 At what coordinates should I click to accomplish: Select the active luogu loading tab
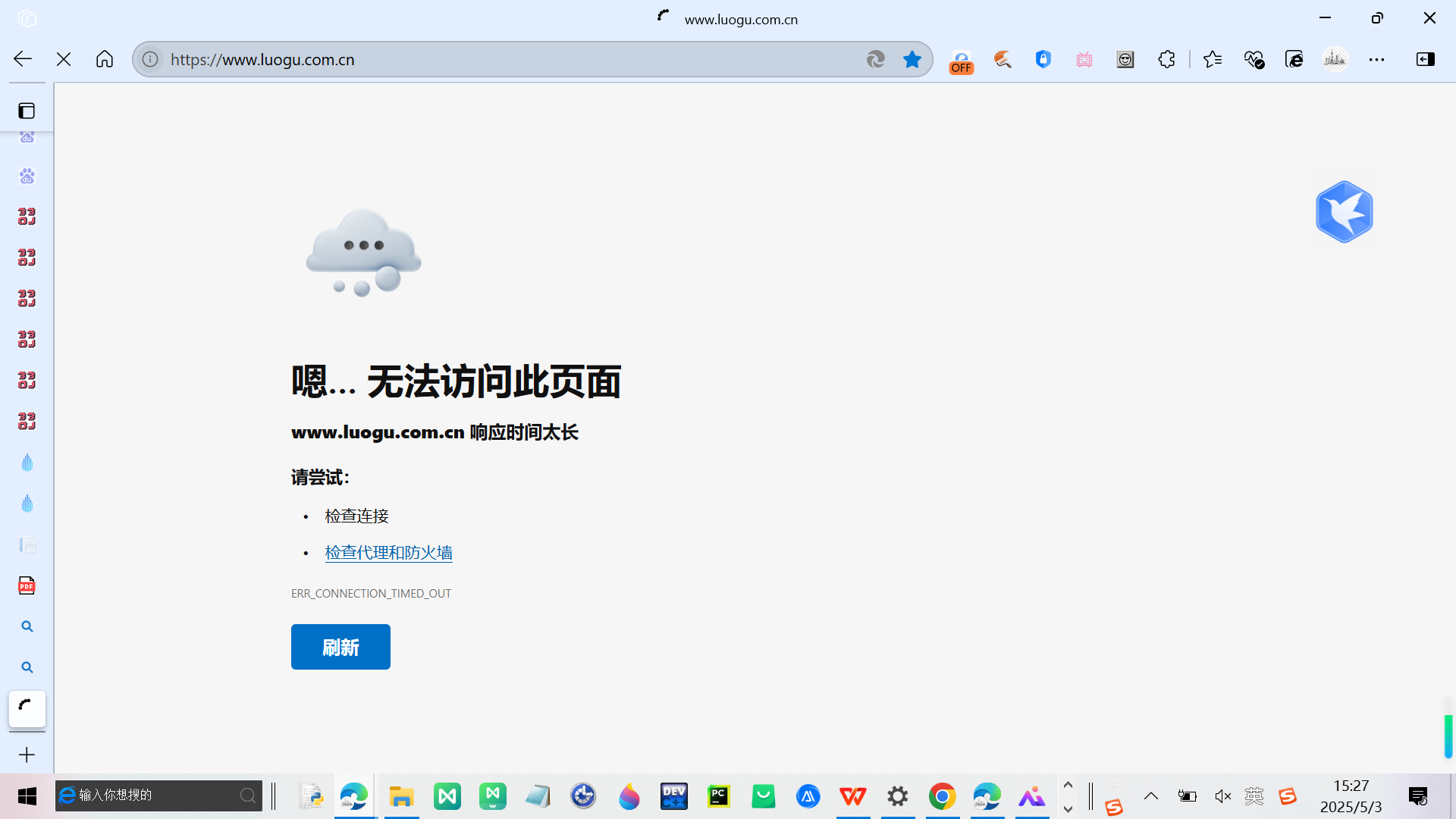27,708
